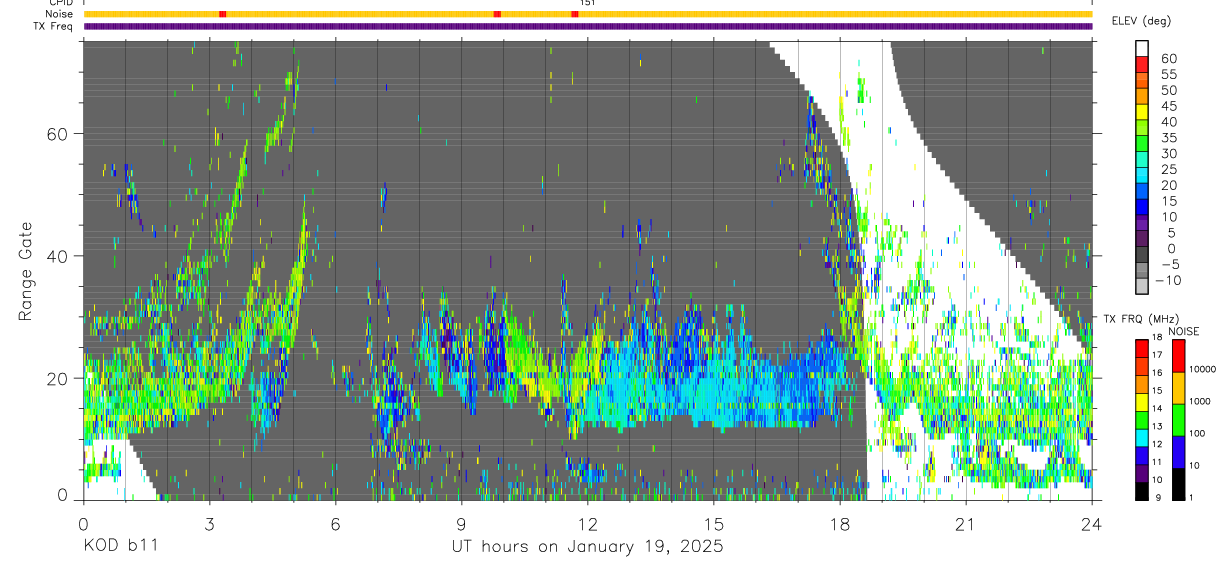The width and height of the screenshot is (1228, 567).
Task: Click the '60' tick on the Range Gate axis
Action: 58,134
